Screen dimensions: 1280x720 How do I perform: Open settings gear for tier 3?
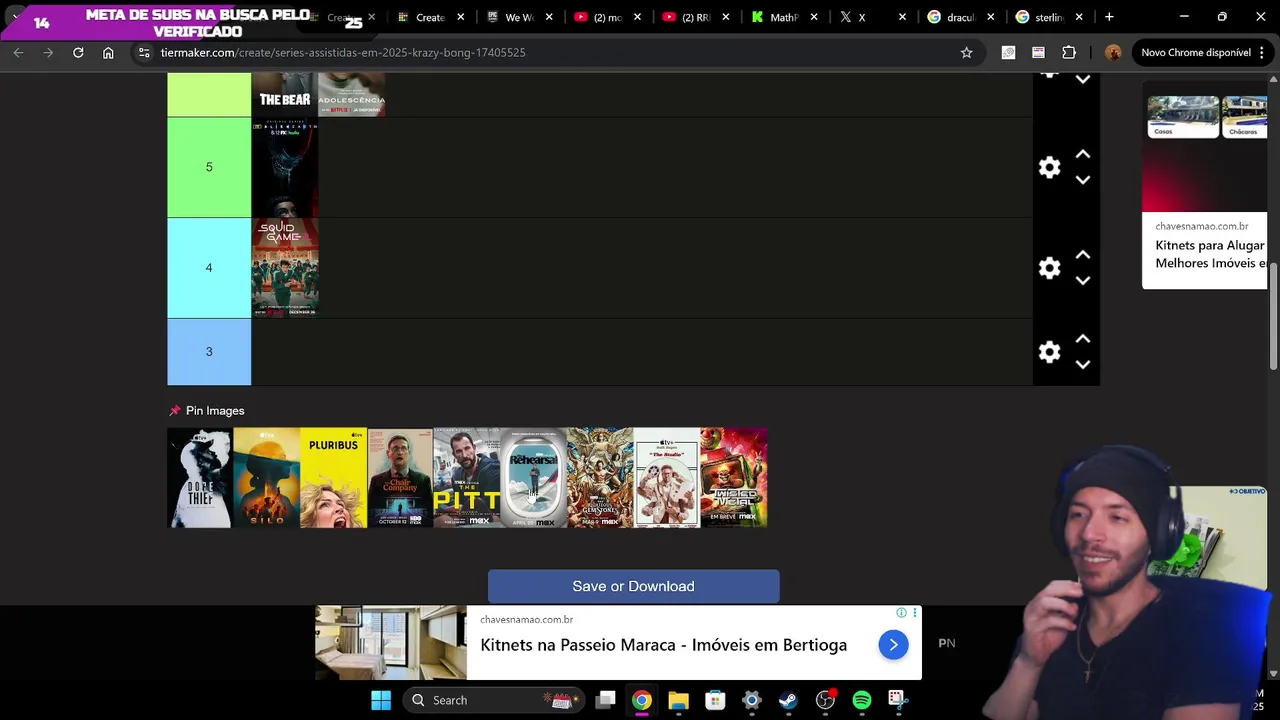1049,352
